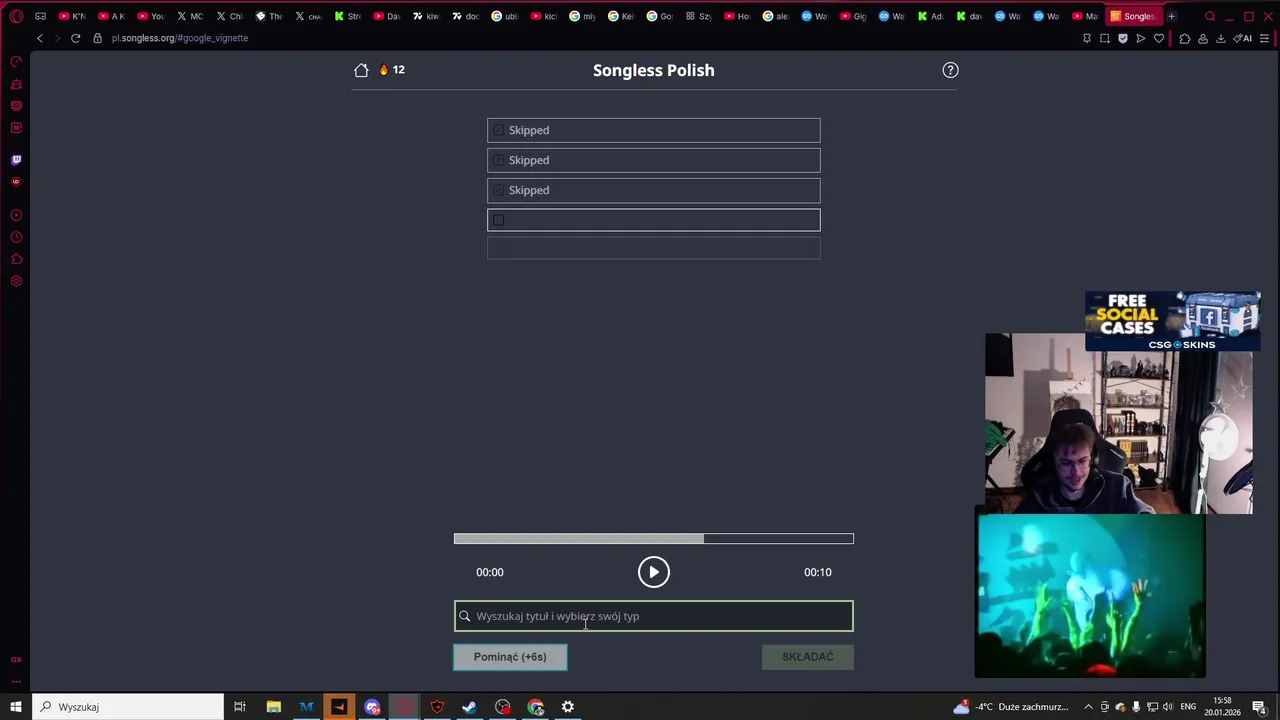Reload the current page

click(75, 38)
